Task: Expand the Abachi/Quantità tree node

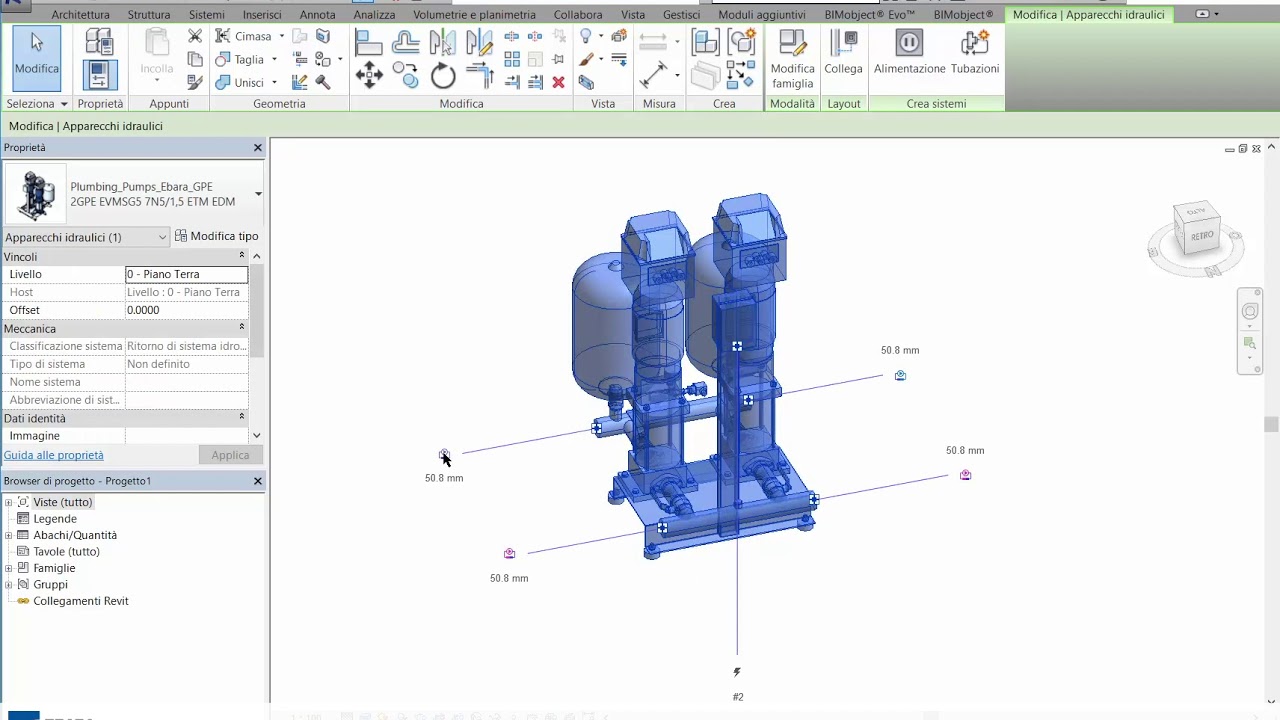Action: coord(9,535)
